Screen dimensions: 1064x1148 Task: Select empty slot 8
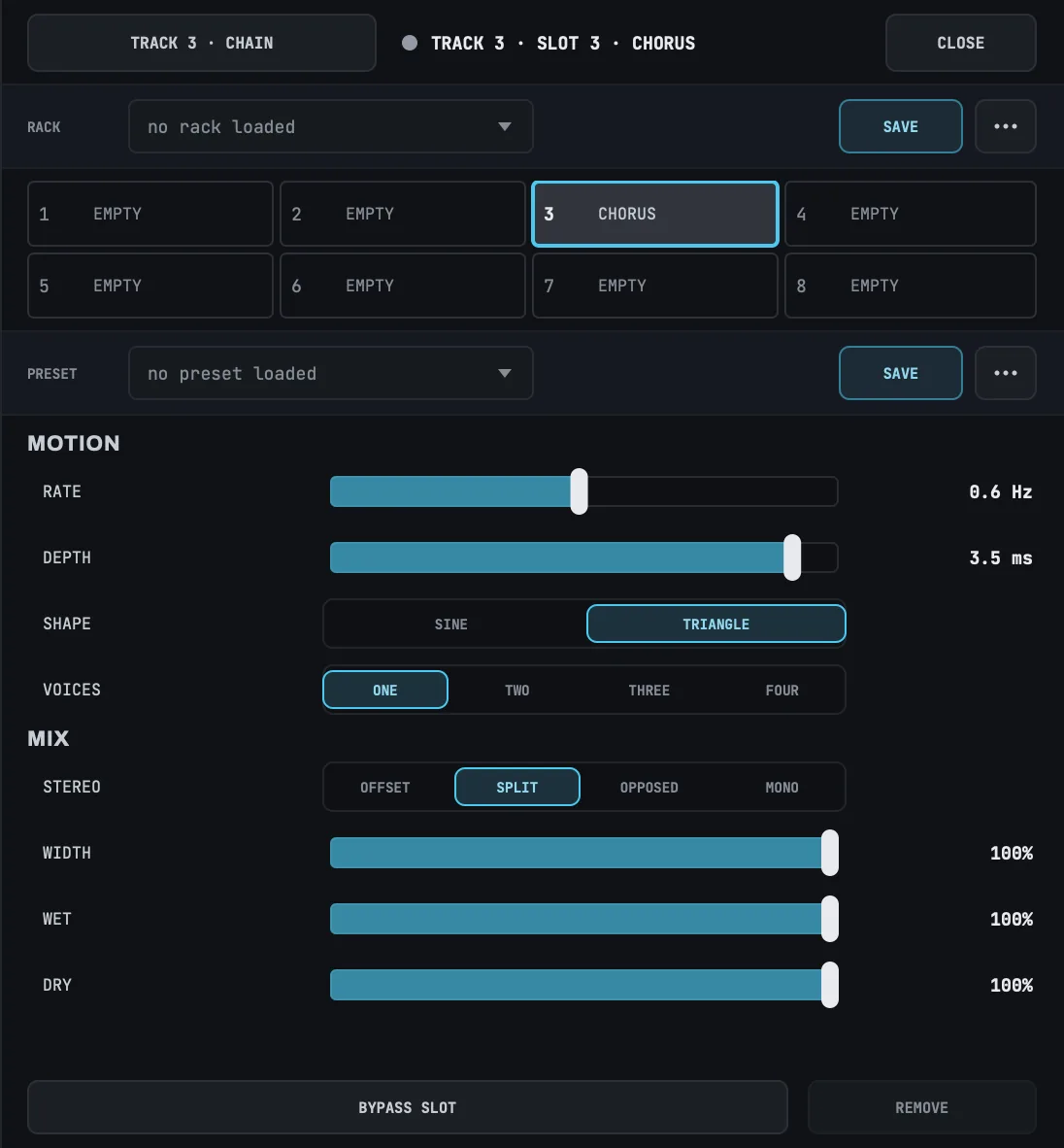point(911,286)
